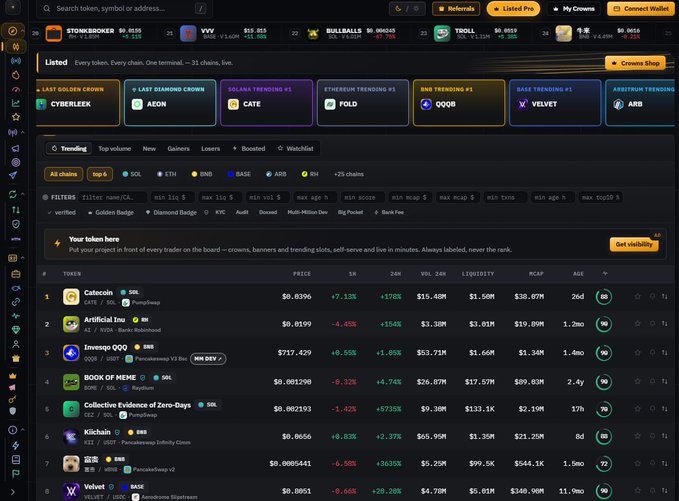Open the megaphone icon in left sidebar

(x=16, y=149)
